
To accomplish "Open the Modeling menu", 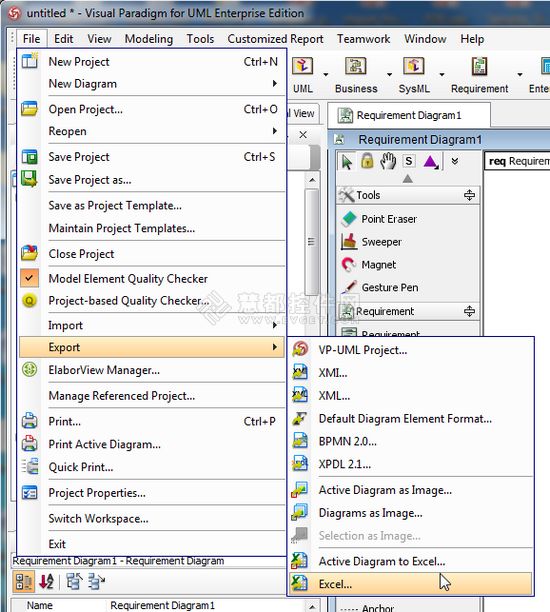I will coord(149,39).
